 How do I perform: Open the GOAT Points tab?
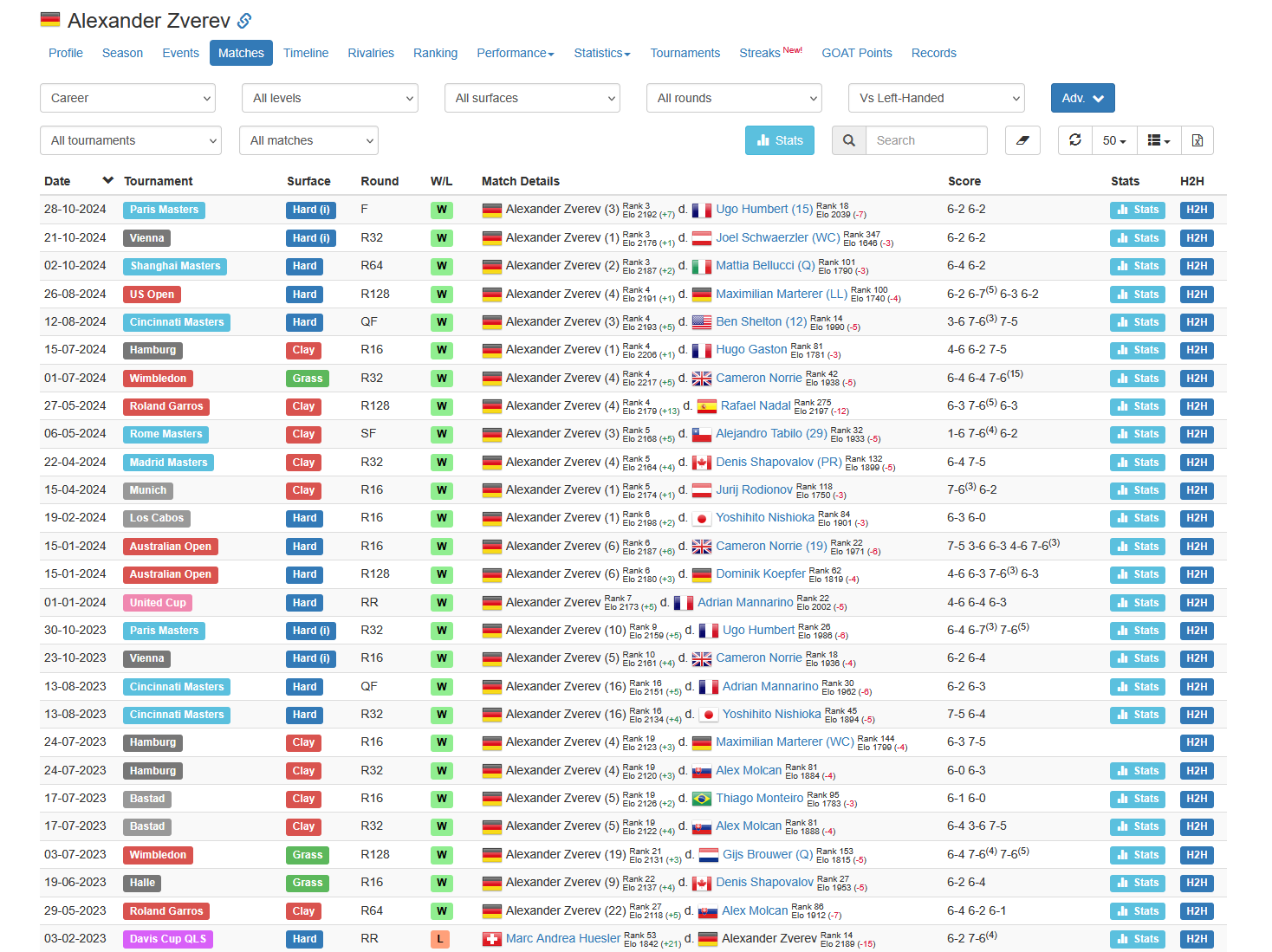857,53
